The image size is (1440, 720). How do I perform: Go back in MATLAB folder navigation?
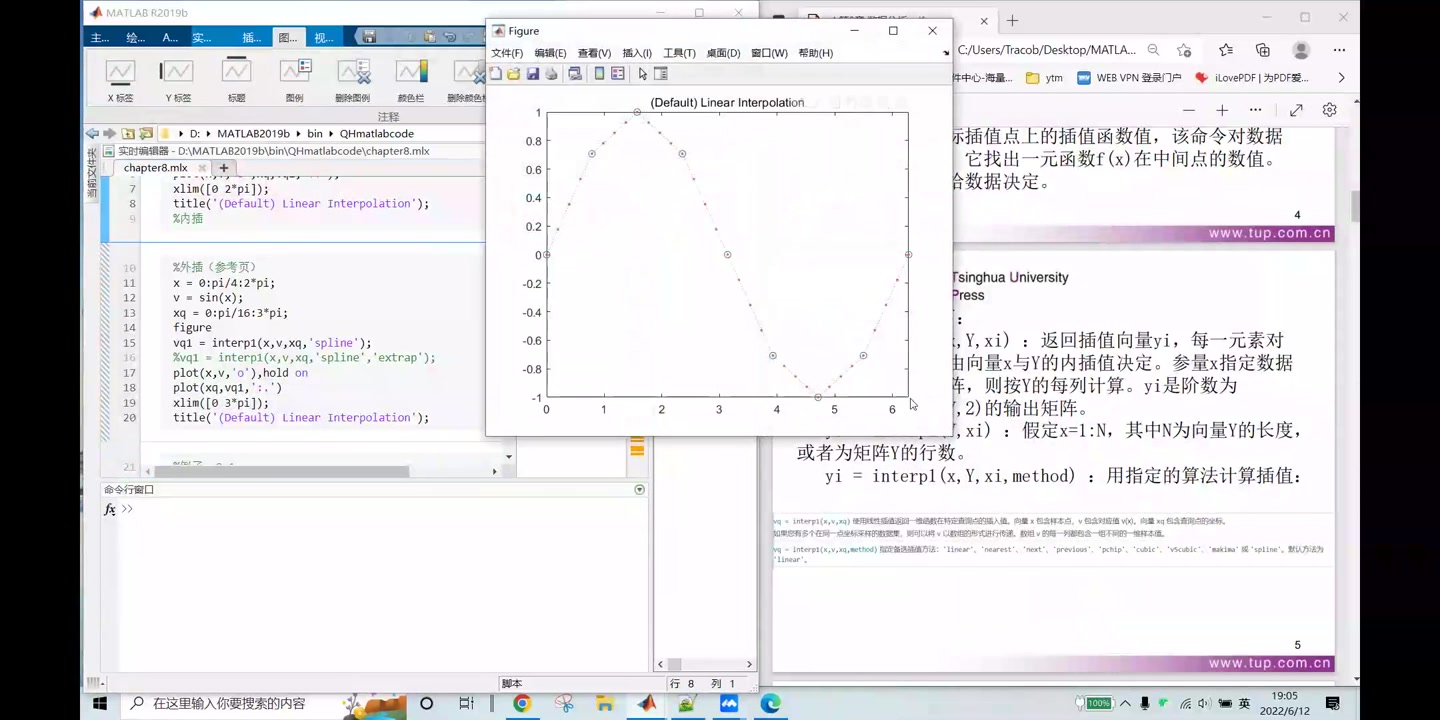click(92, 133)
